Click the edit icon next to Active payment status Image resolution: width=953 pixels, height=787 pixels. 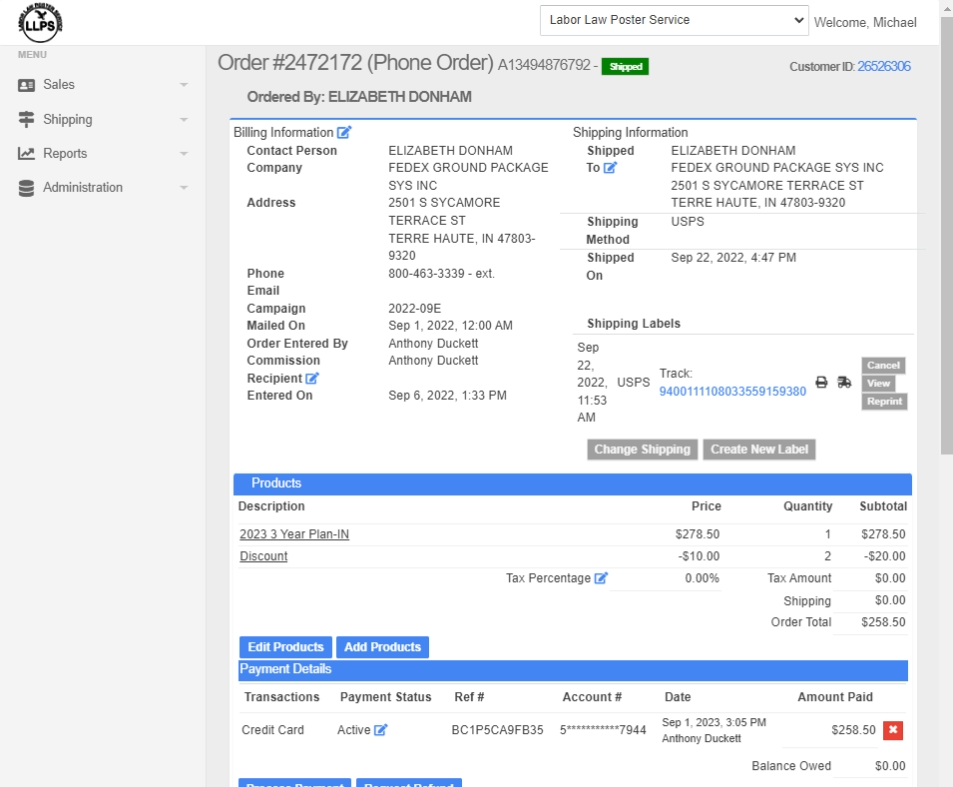pos(381,730)
